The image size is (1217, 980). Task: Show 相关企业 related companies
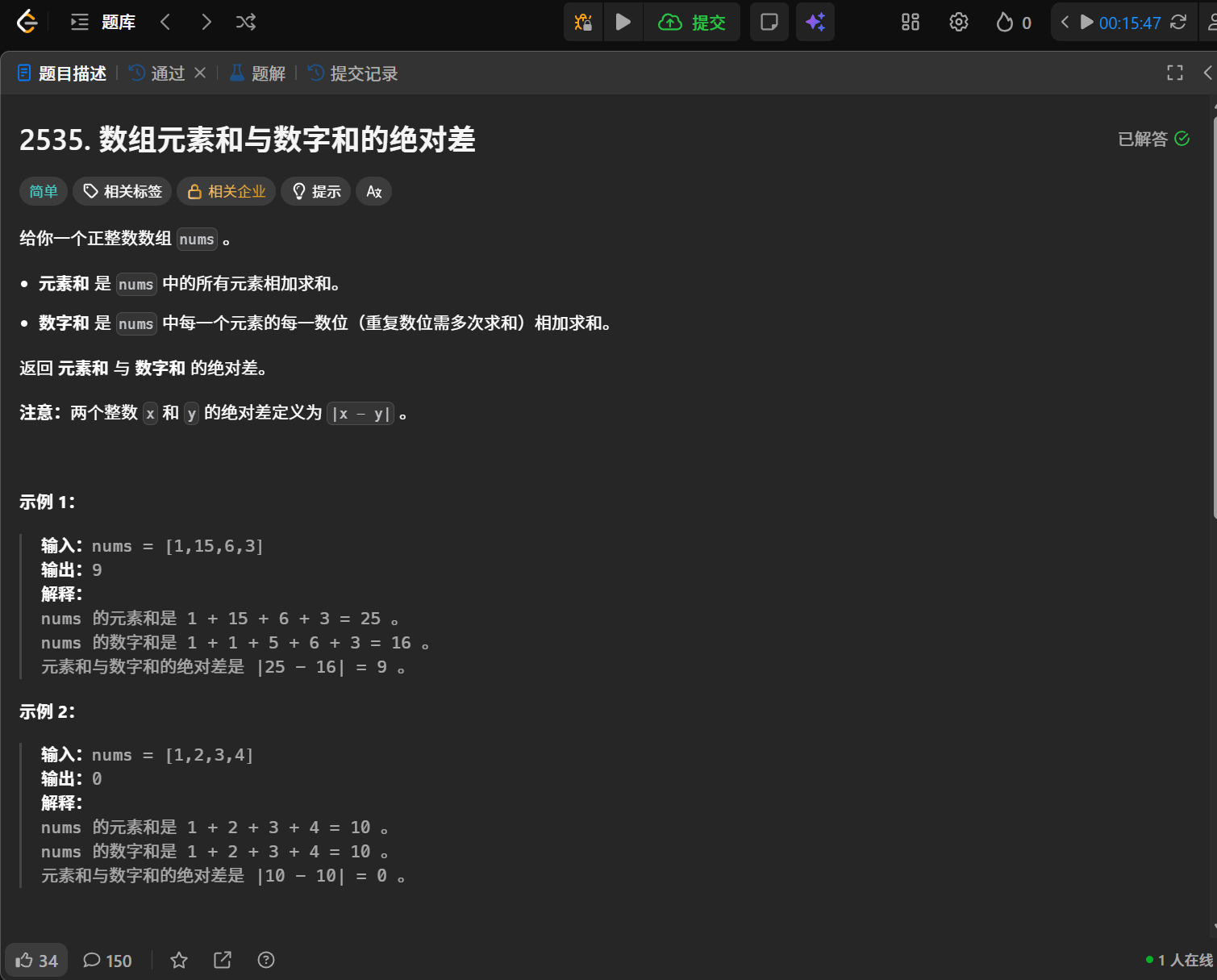coord(227,191)
